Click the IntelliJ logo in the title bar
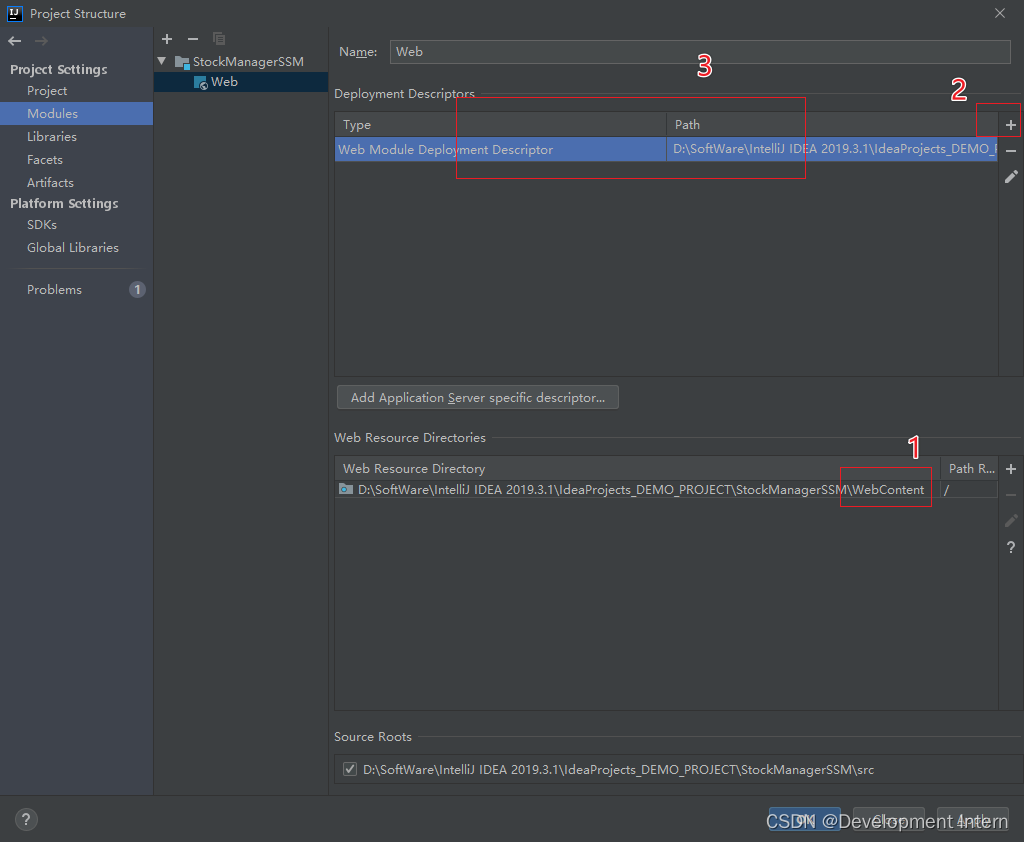Image resolution: width=1024 pixels, height=842 pixels. (x=15, y=13)
